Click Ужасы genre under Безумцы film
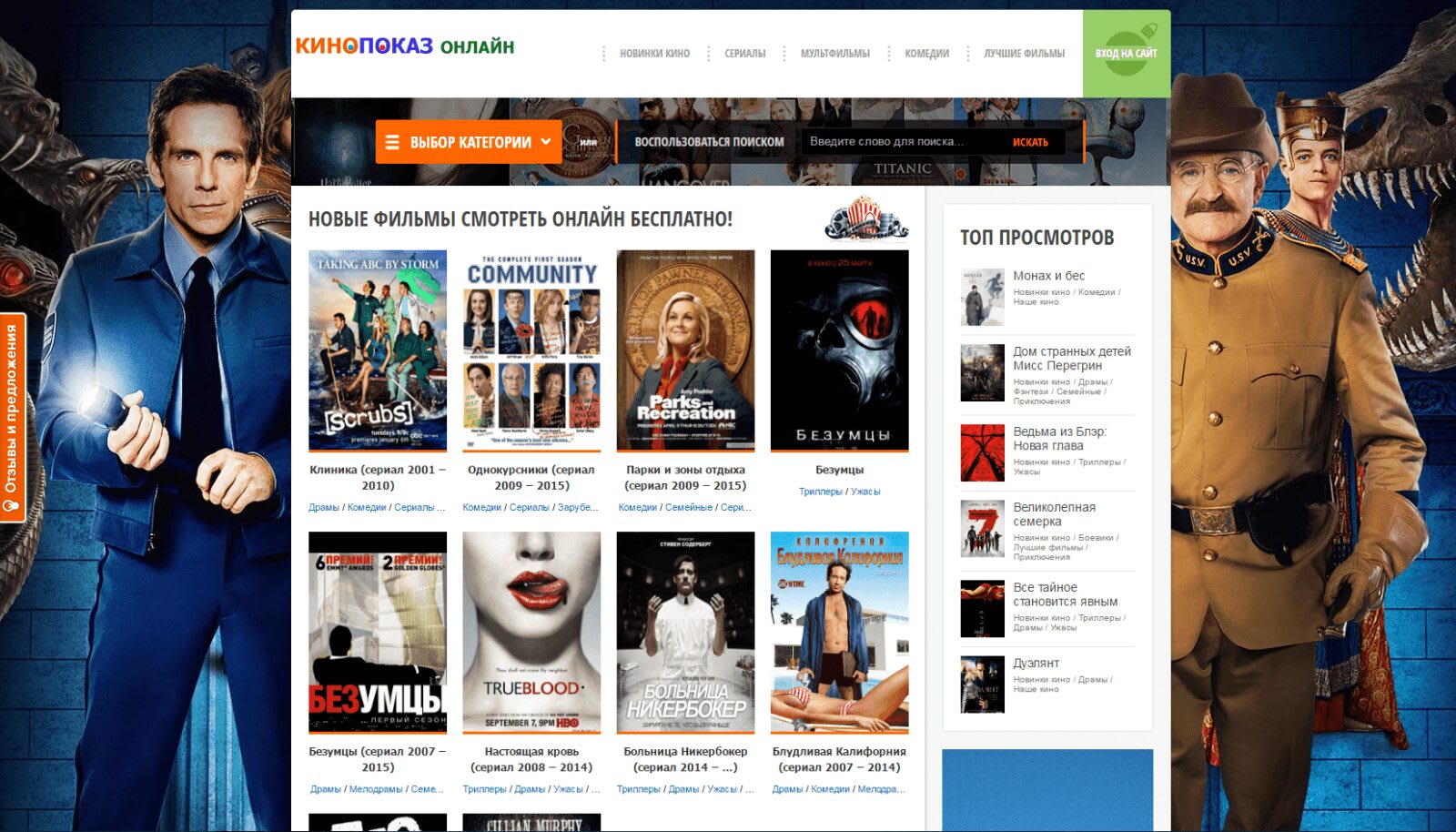The width and height of the screenshot is (1456, 832). pos(865,492)
